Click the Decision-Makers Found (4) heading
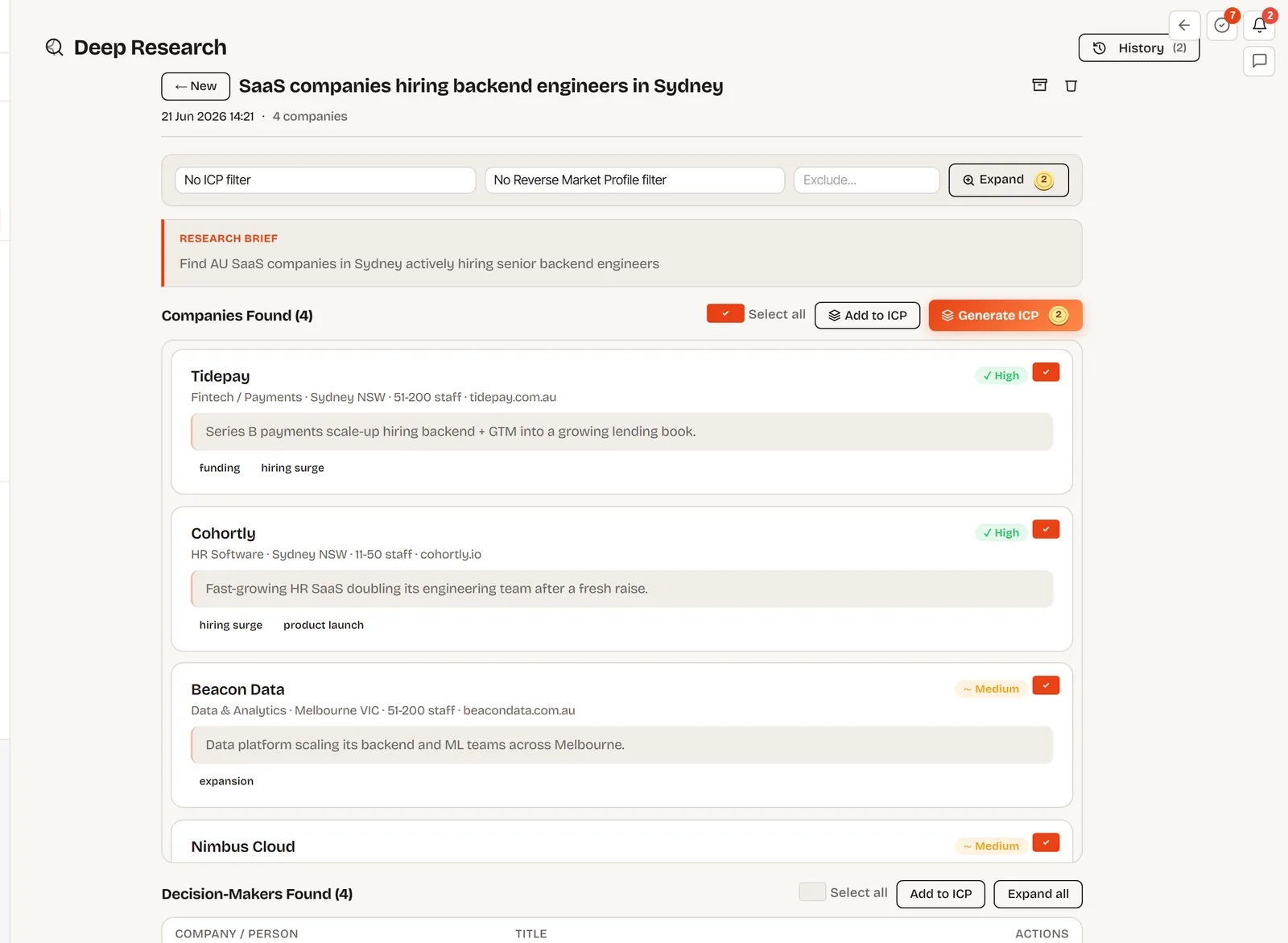Image resolution: width=1288 pixels, height=943 pixels. [x=257, y=894]
